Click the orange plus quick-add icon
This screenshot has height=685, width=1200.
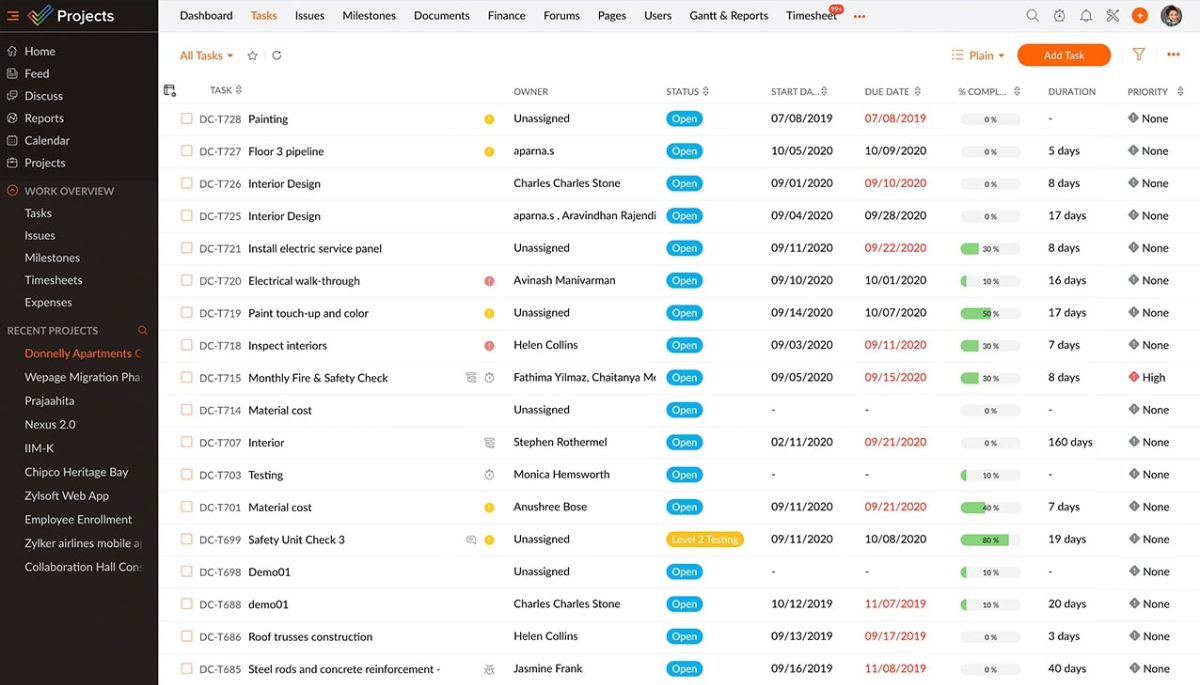pos(1140,16)
